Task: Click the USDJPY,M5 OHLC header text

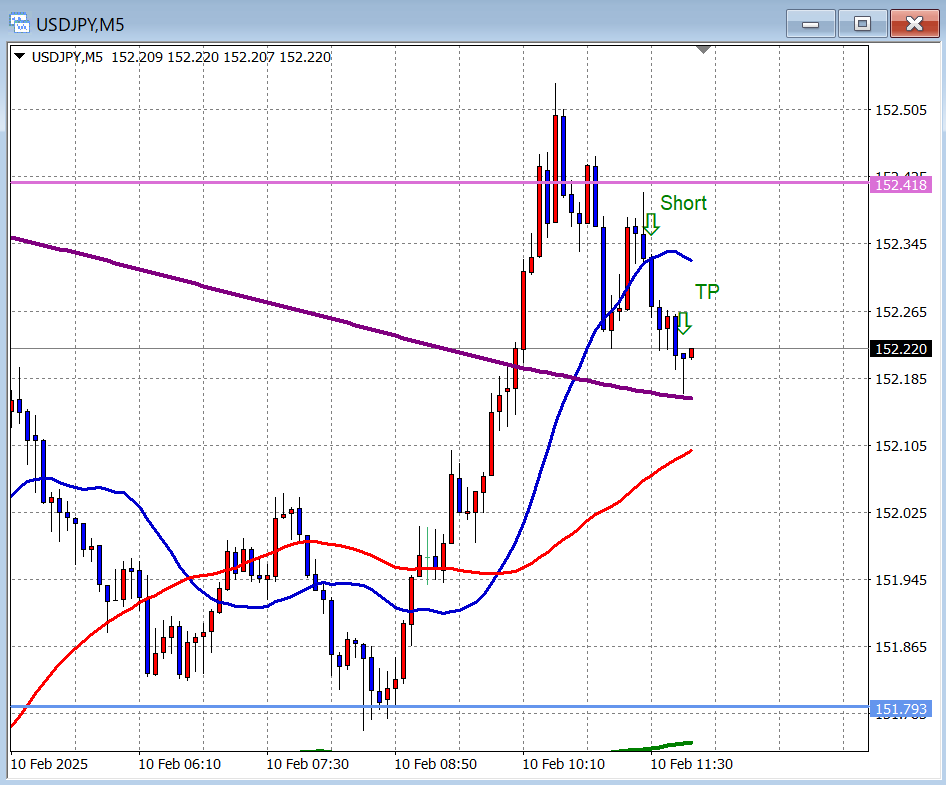Action: pos(181,57)
